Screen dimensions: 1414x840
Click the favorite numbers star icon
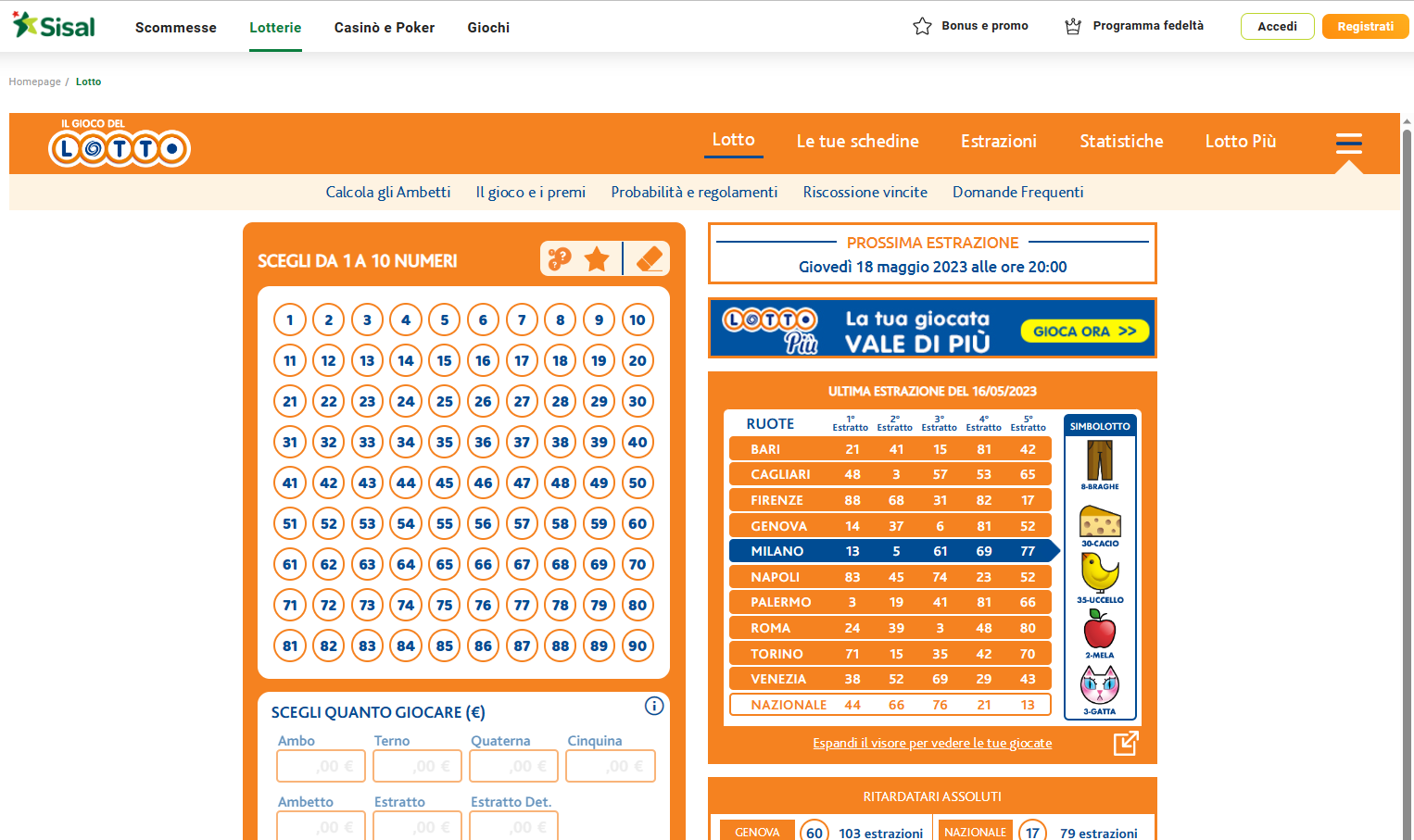[597, 258]
